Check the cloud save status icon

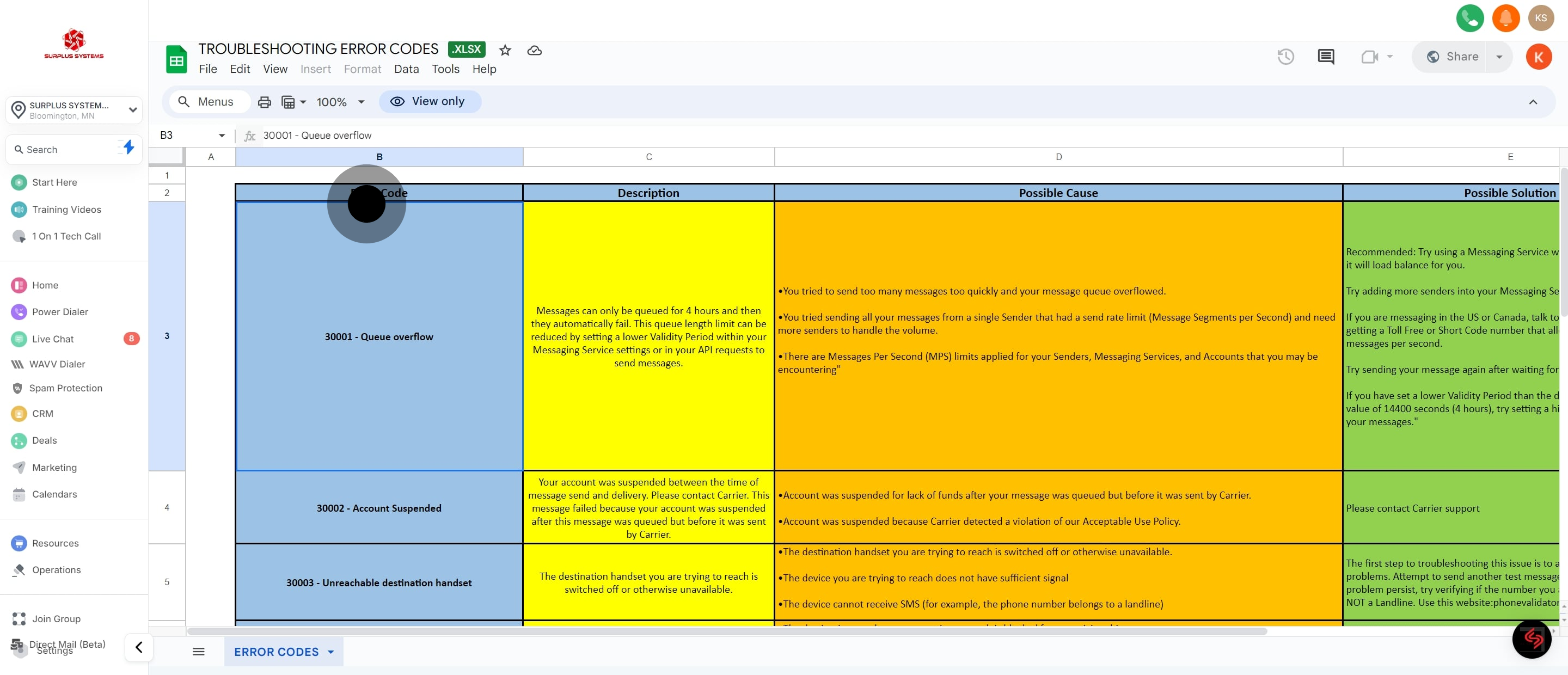[x=534, y=51]
